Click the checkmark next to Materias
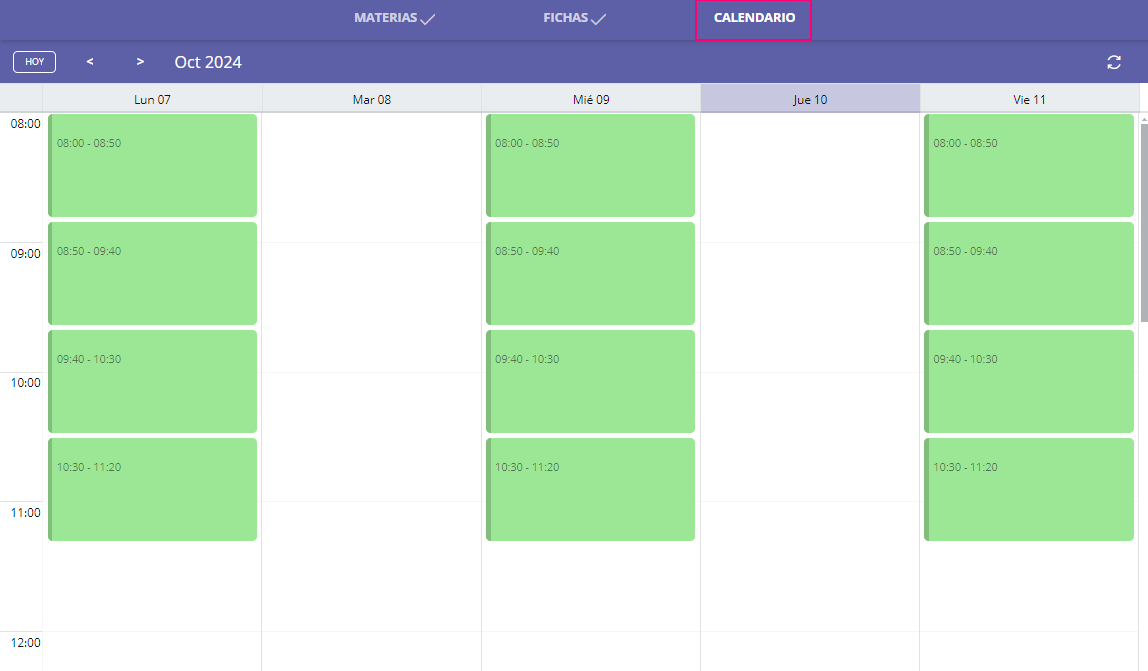The image size is (1148, 671). [428, 19]
